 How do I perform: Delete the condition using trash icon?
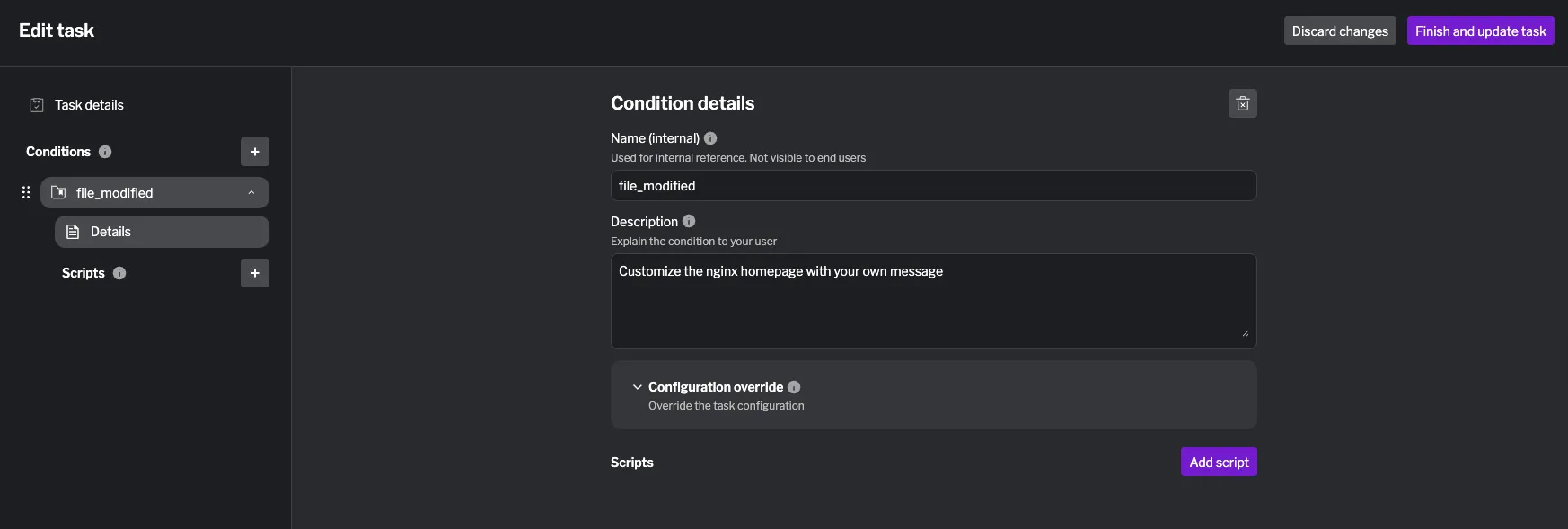tap(1242, 102)
